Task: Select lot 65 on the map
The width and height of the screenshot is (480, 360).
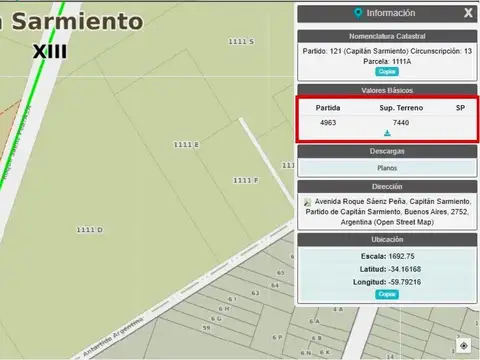Action: 281,273
